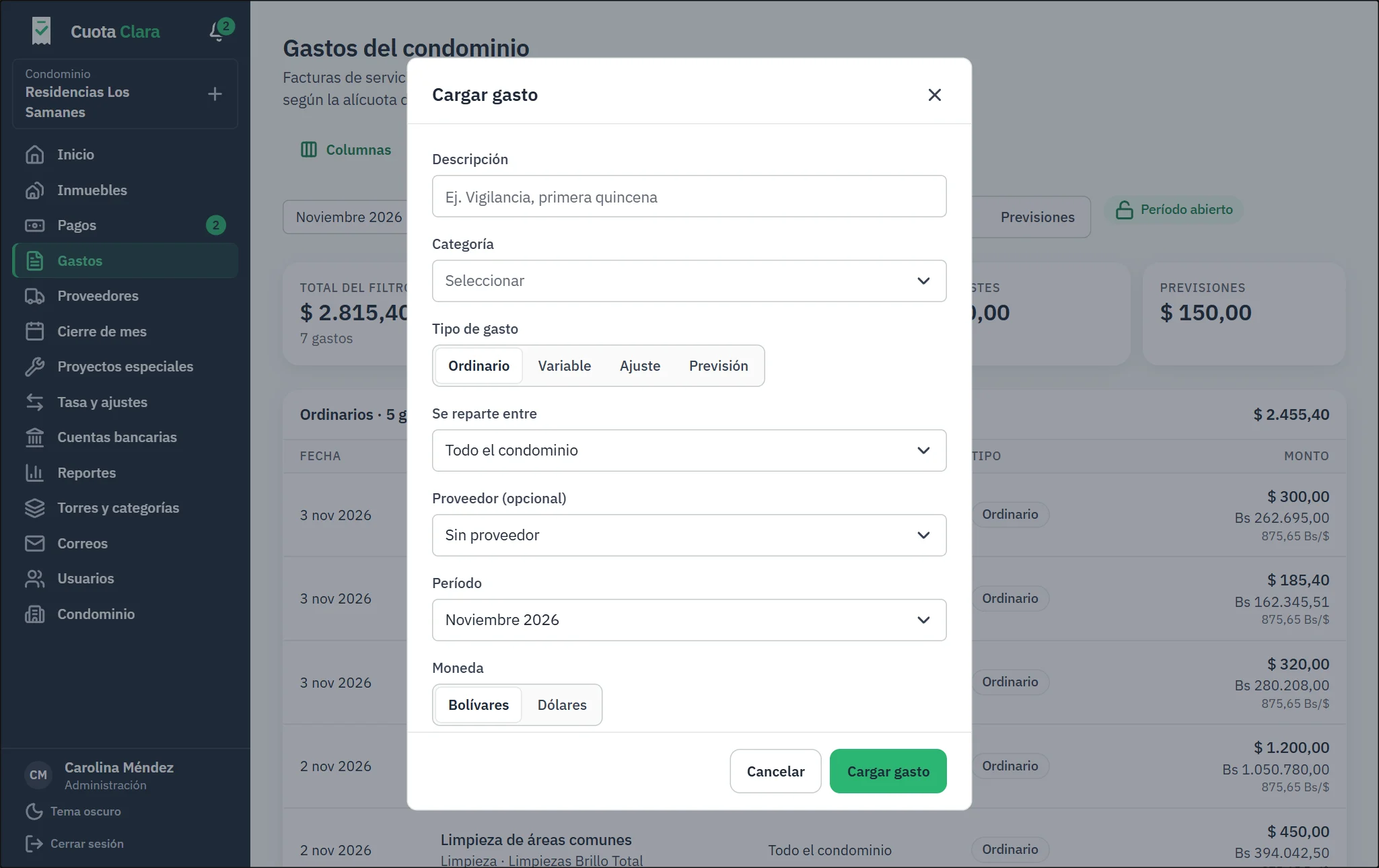Switch to Previsiones tab
Viewport: 1379px width, 868px height.
point(1037,217)
